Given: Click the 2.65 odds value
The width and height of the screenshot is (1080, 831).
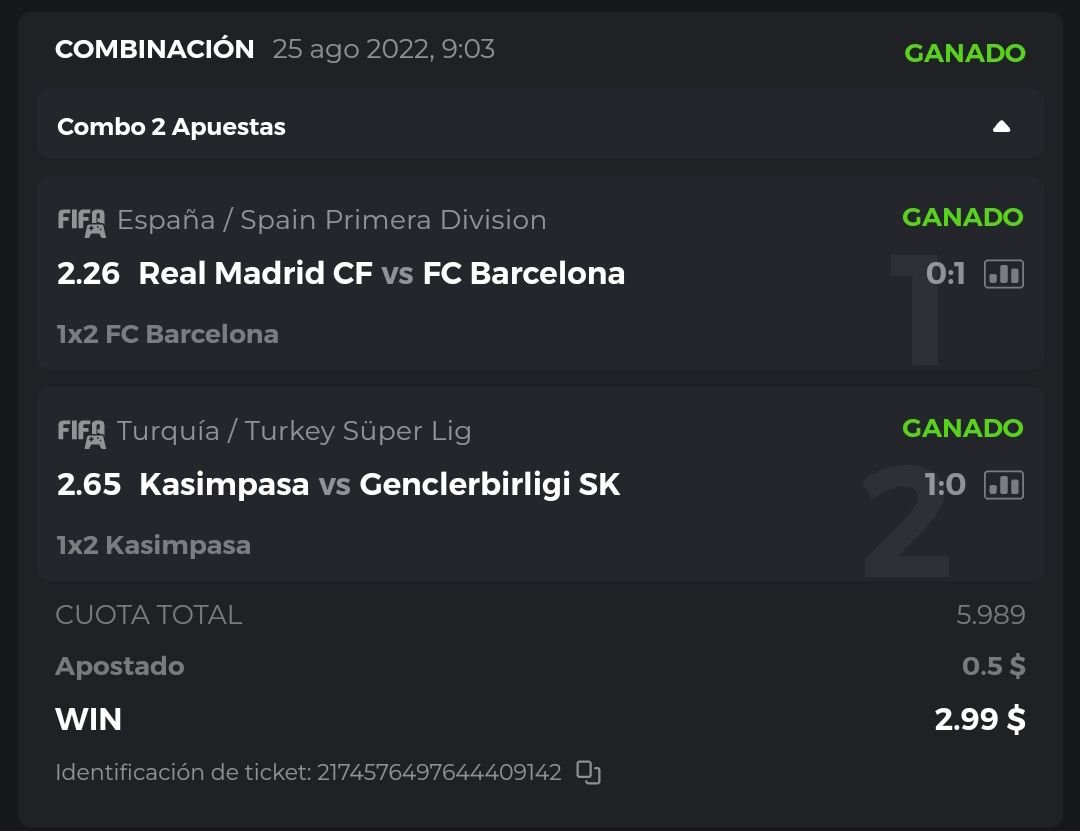Looking at the screenshot, I should click(88, 485).
